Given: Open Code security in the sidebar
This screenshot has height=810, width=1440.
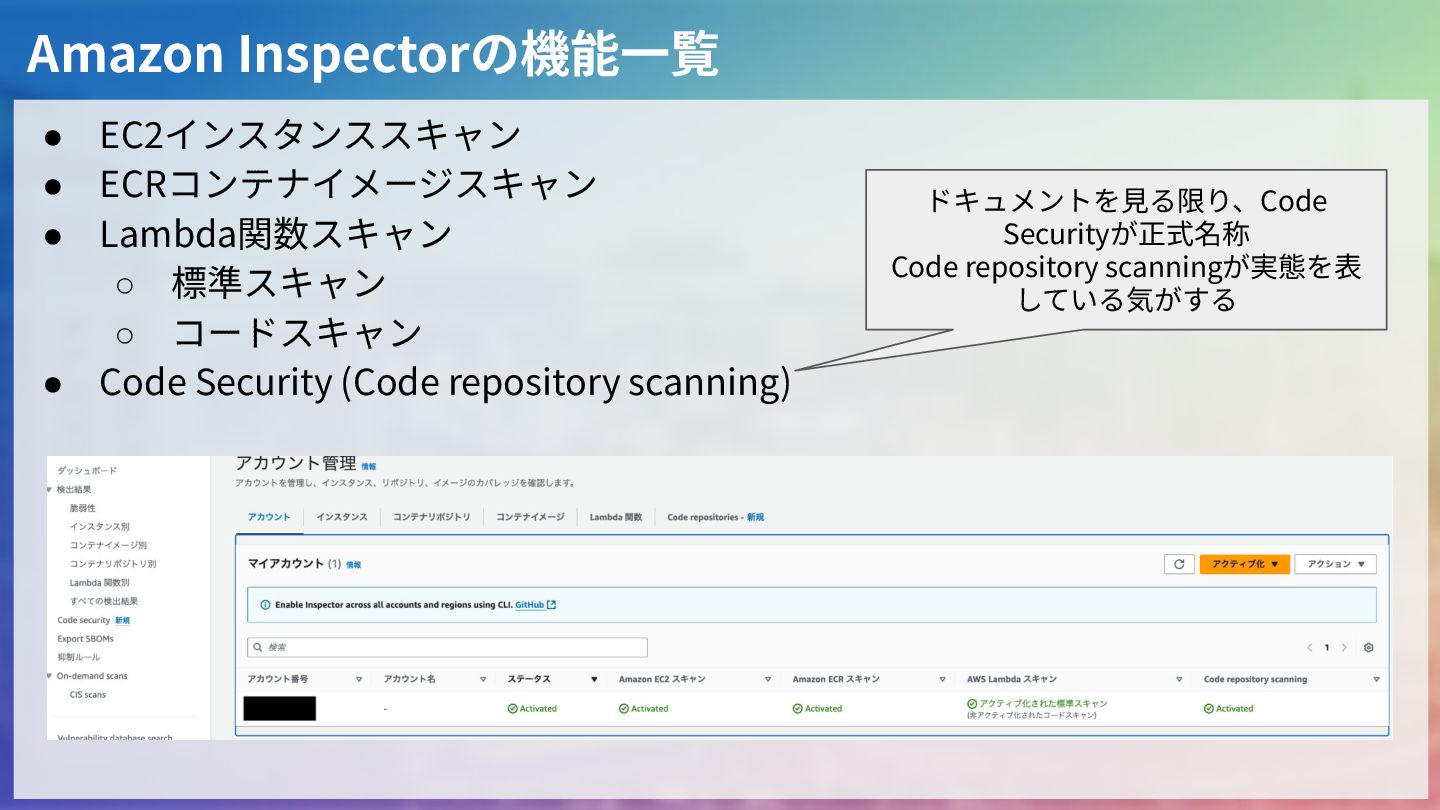Looking at the screenshot, I should [84, 620].
